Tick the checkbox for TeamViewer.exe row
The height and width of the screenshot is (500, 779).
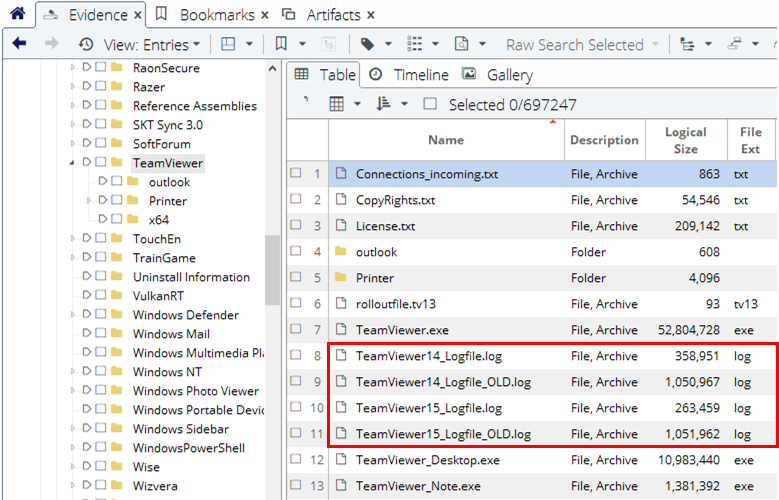(x=296, y=329)
